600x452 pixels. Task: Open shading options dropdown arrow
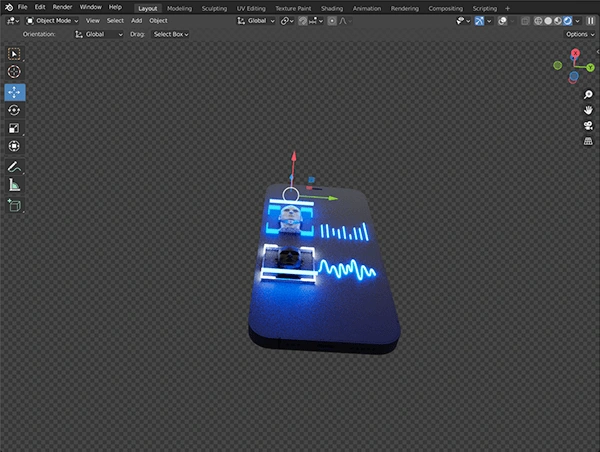tap(577, 21)
